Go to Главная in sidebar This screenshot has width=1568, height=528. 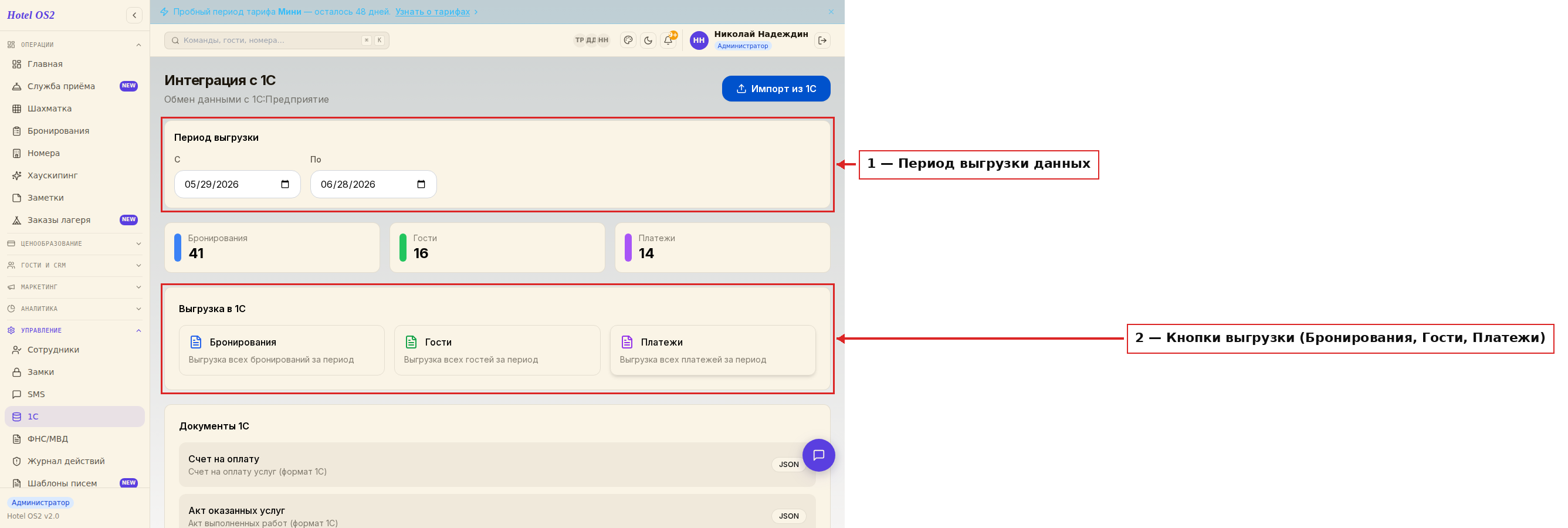pyautogui.click(x=74, y=64)
